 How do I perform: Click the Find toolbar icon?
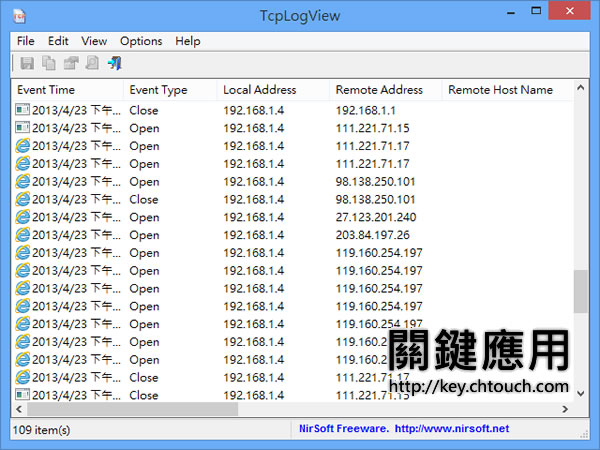[92, 64]
